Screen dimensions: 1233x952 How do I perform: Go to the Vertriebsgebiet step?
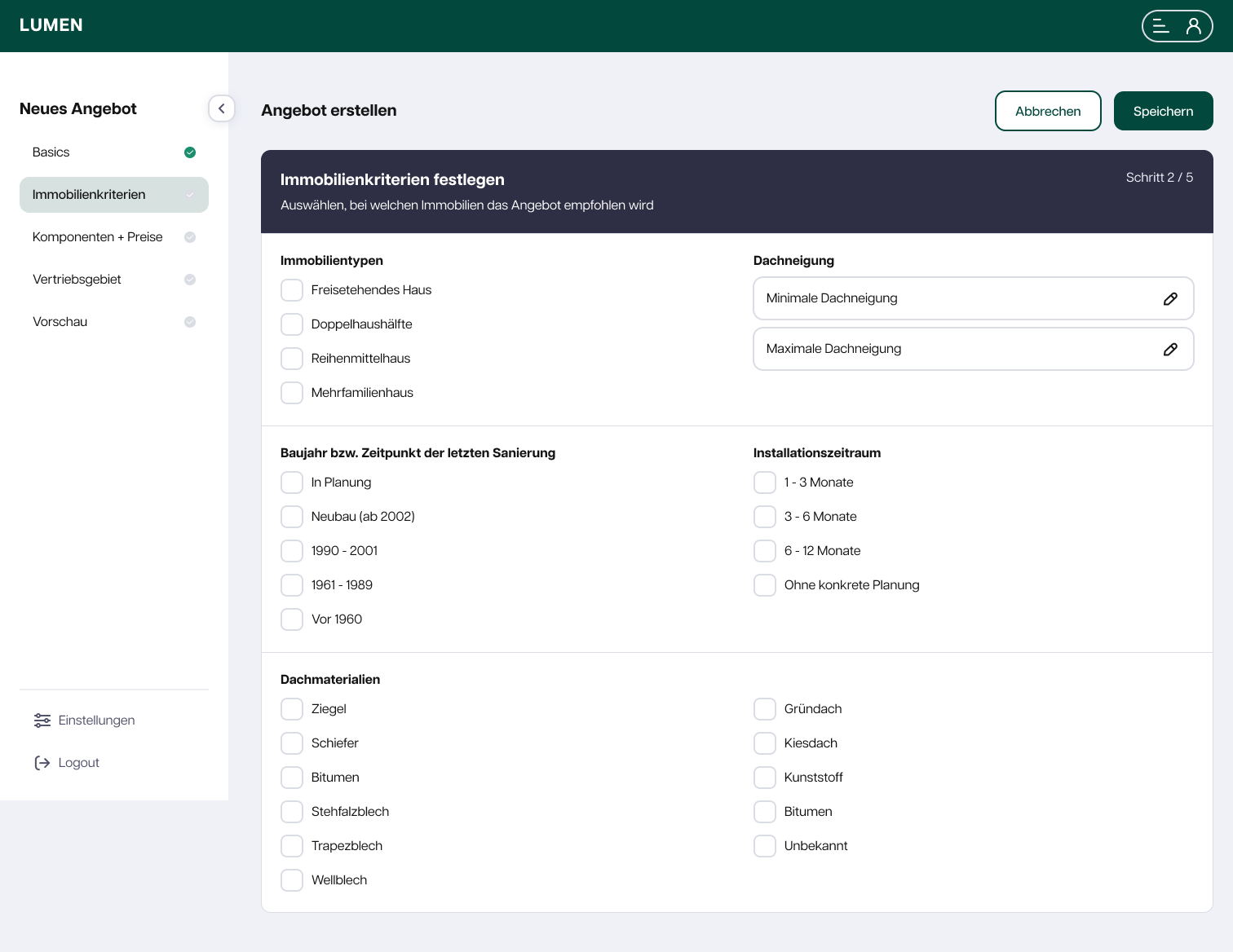[x=114, y=280]
